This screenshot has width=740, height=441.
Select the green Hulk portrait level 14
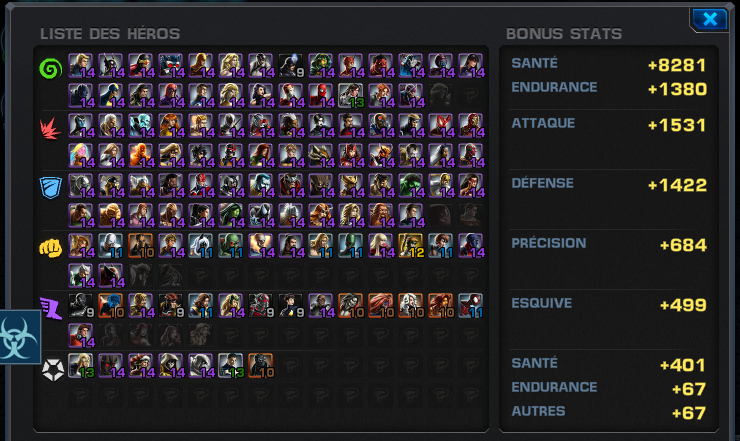[412, 186]
